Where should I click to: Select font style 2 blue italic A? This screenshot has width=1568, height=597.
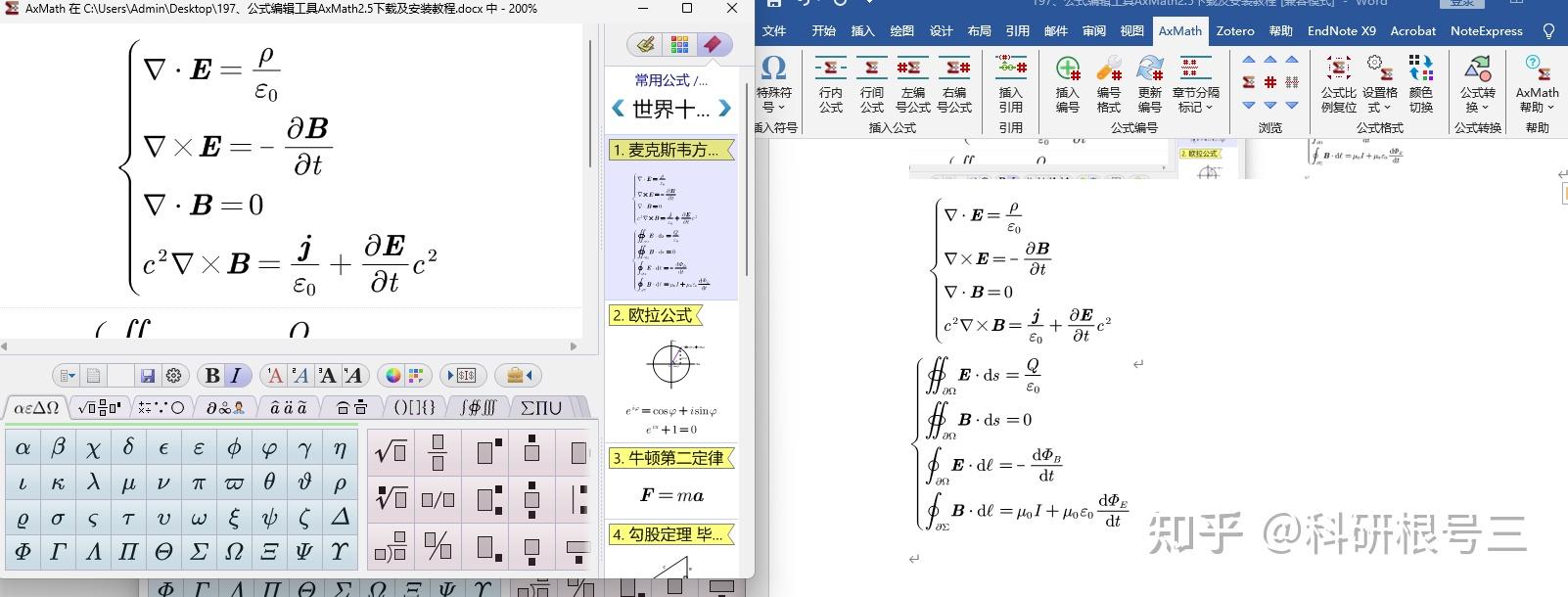(x=300, y=375)
